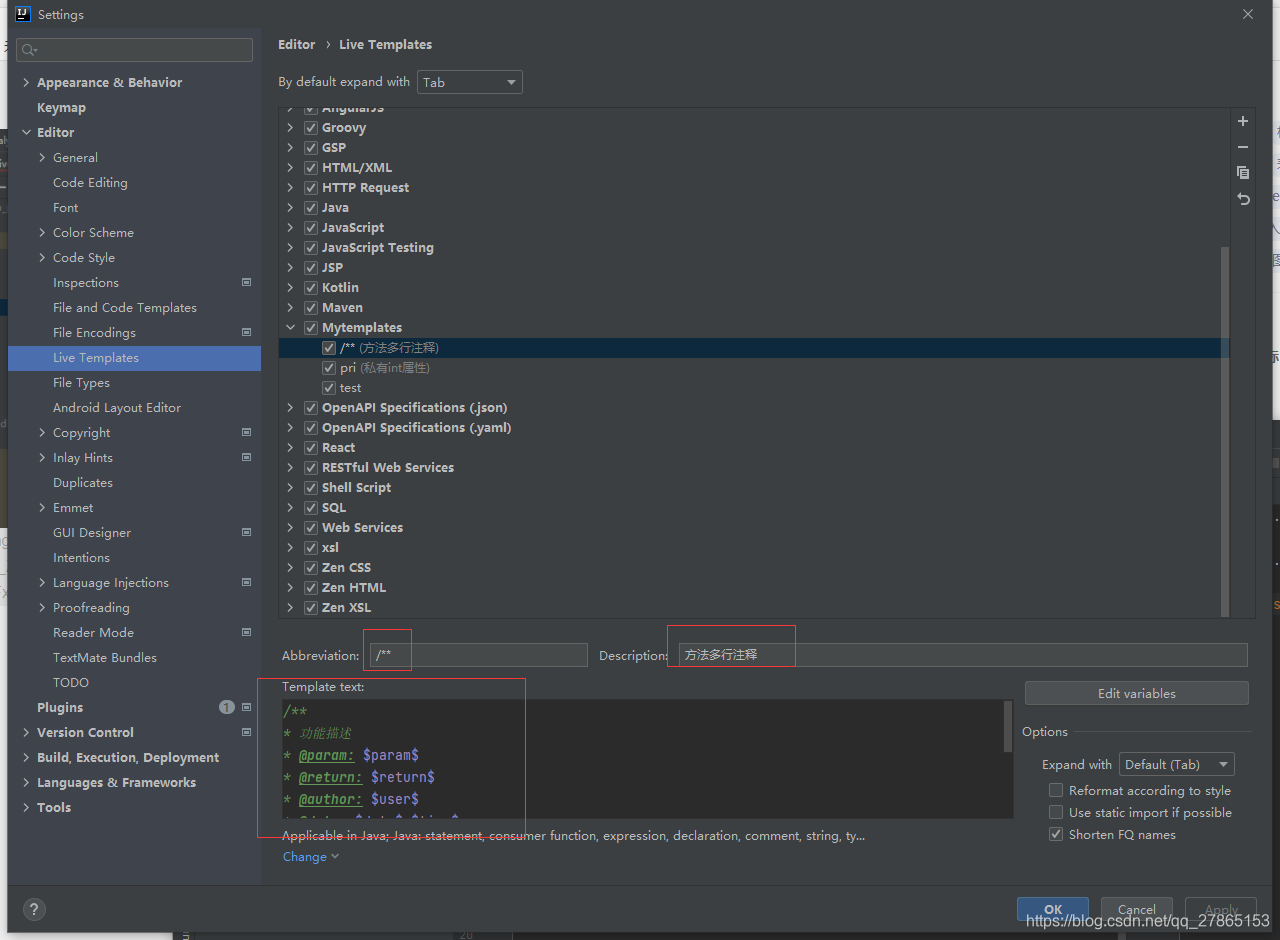Open the TextMate Bundles settings page
Screen dimensions: 1280x940
click(105, 657)
